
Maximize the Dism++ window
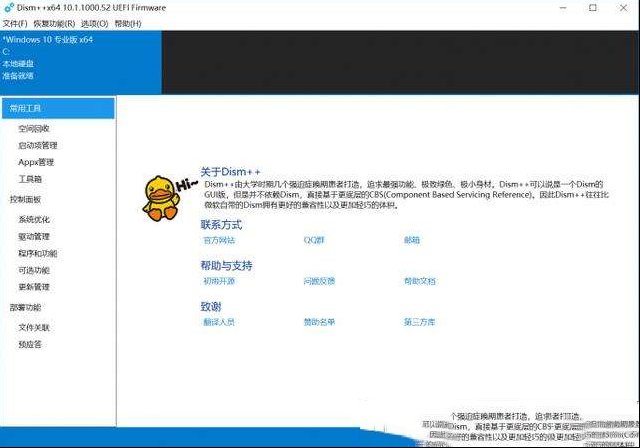point(593,8)
